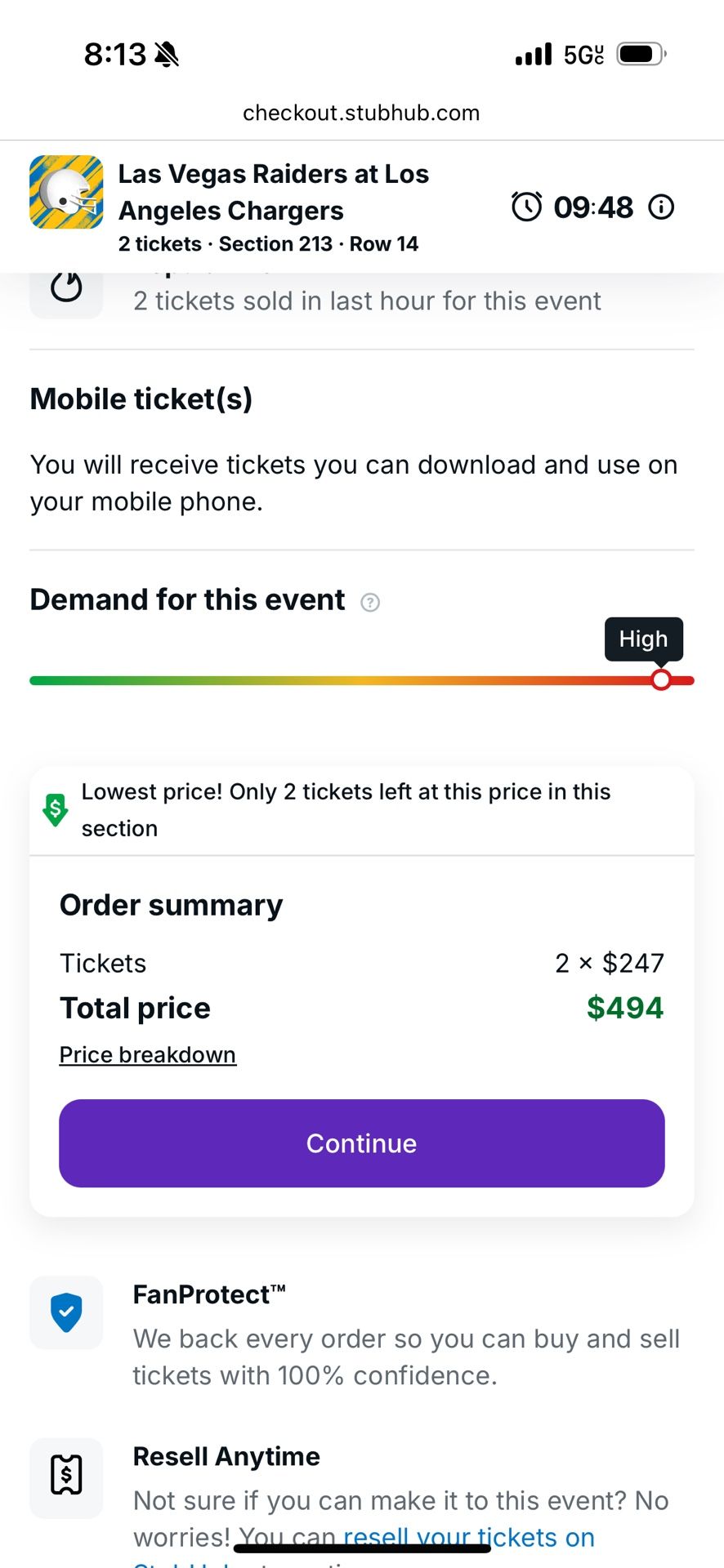Tap the Lowest price banner text
The image size is (724, 1568).
tap(346, 809)
